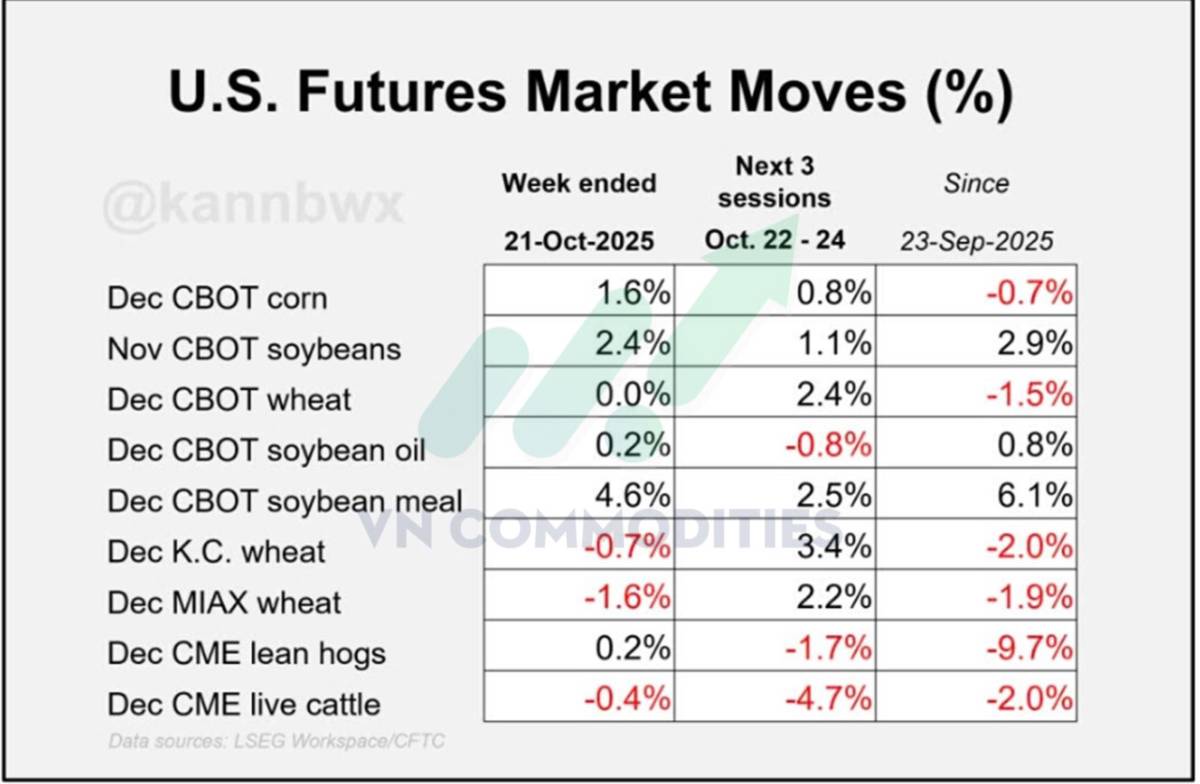This screenshot has width=1200, height=784.
Task: Click the Dec K.C. wheat row label
Action: click(217, 551)
